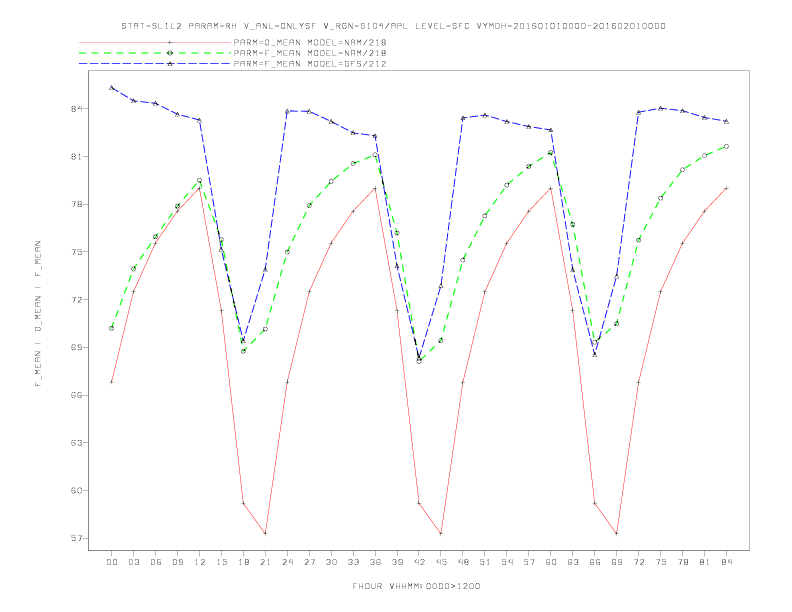Select legend entry PARM=F_MEAN MODEL=NAM/218
The width and height of the screenshot is (792, 612).
(310, 53)
